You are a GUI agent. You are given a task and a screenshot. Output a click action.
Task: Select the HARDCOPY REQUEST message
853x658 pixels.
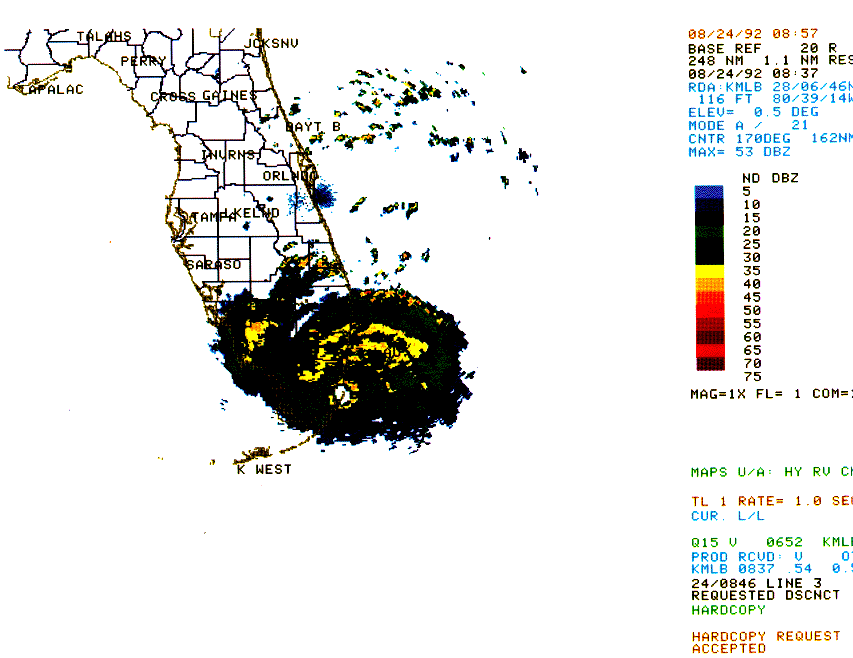pyautogui.click(x=766, y=636)
